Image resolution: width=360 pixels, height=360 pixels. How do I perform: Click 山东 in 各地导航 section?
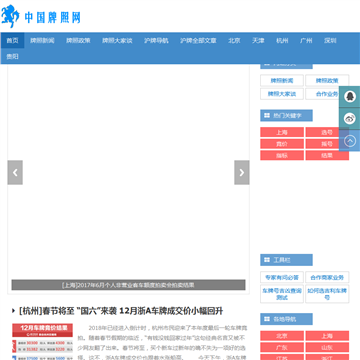(x=327, y=347)
